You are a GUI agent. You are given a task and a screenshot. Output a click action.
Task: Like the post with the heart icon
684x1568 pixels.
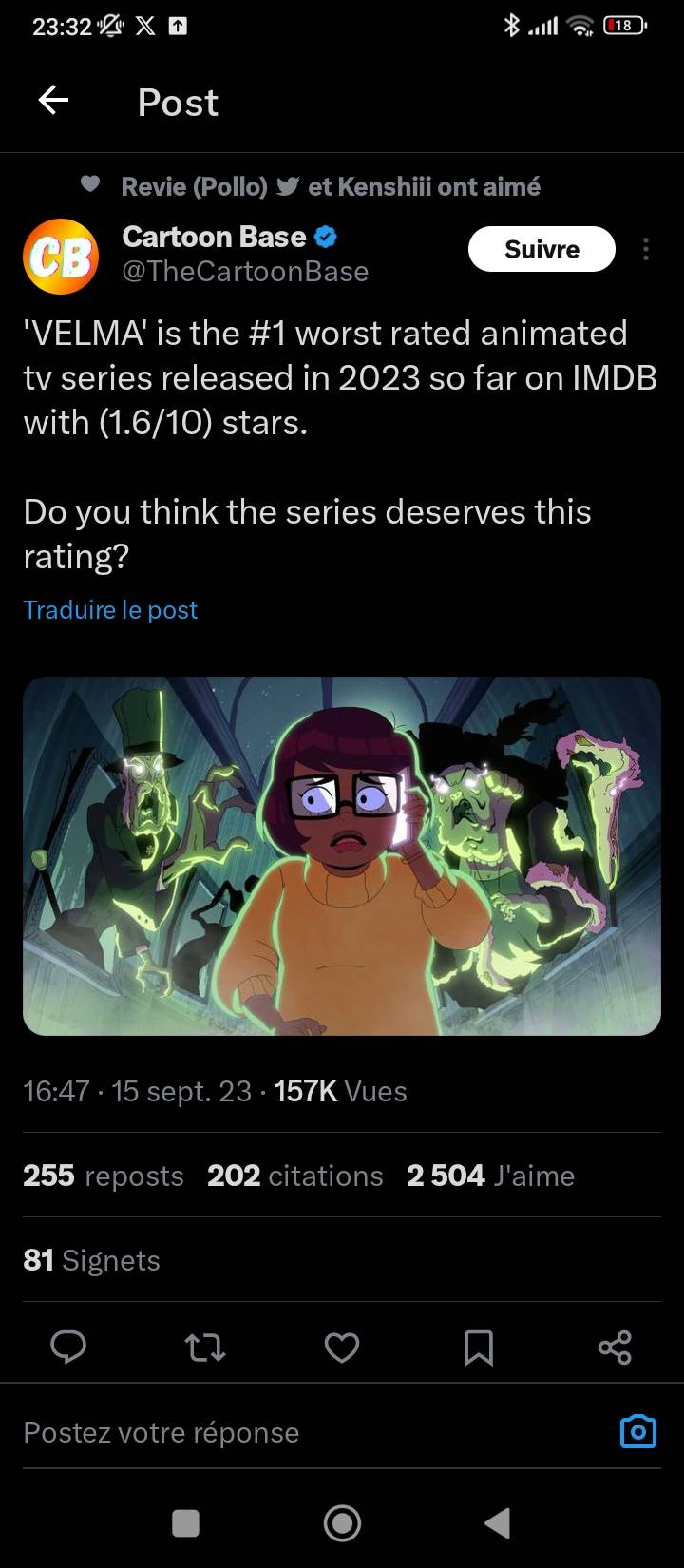point(342,1347)
